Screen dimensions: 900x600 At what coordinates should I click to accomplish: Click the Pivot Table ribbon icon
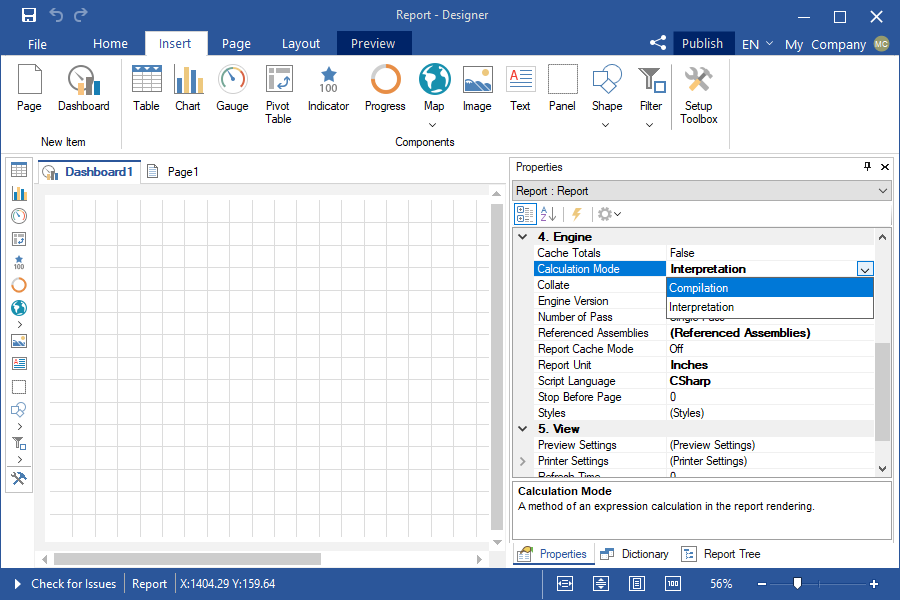pos(278,95)
